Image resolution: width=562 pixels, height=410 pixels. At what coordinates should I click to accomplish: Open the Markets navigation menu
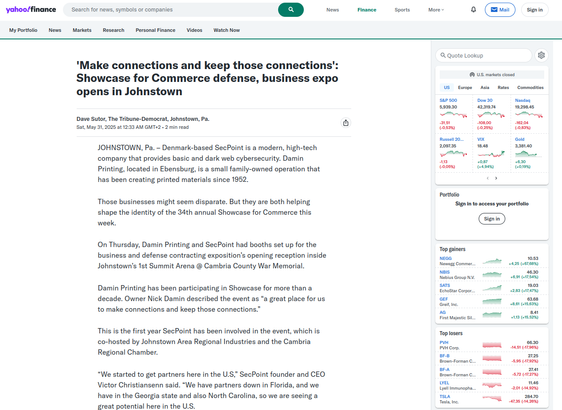pyautogui.click(x=82, y=30)
